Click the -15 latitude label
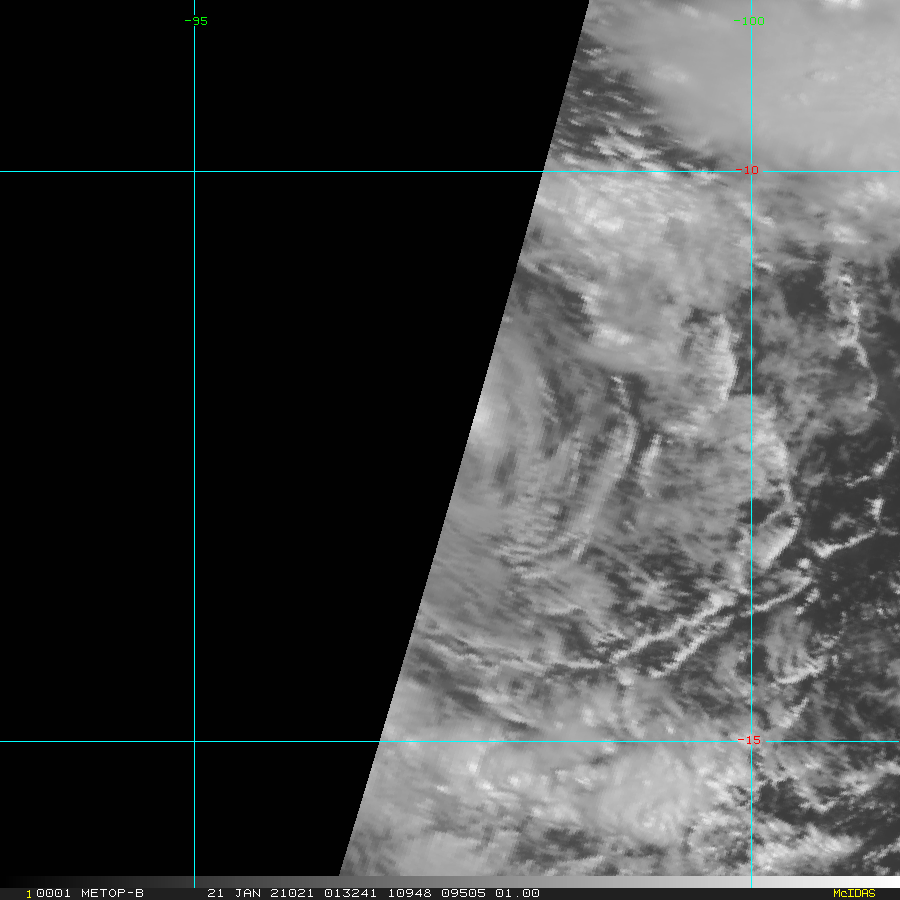The height and width of the screenshot is (900, 900). 749,740
